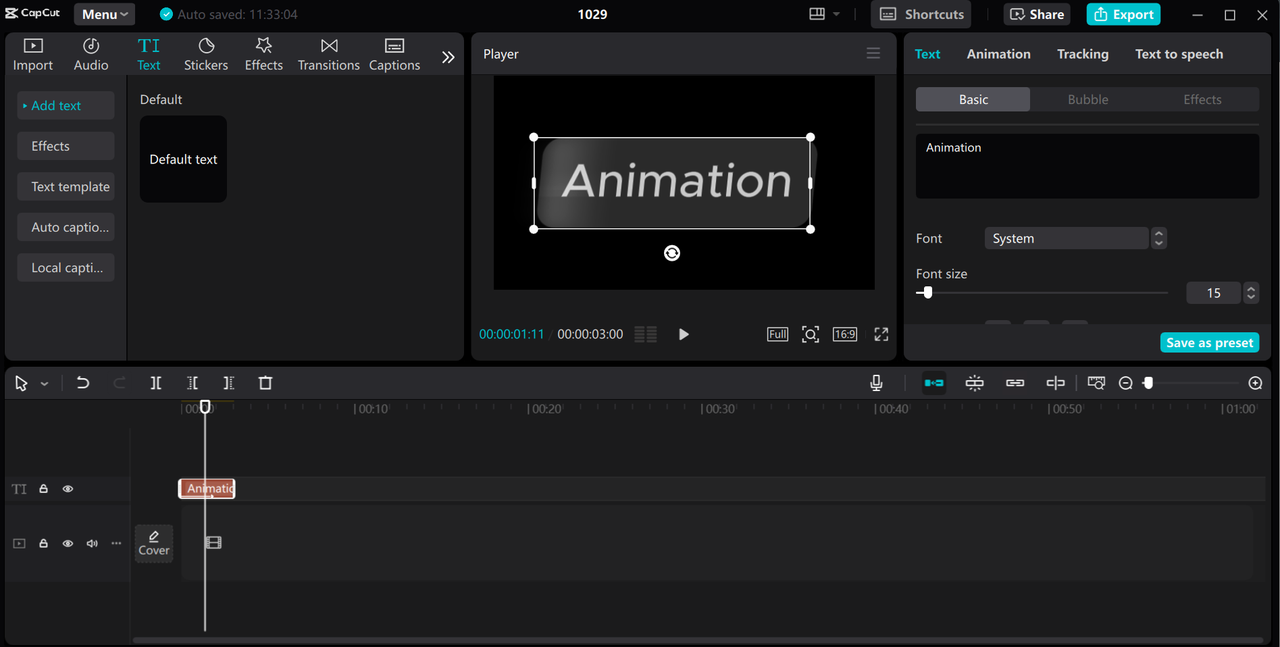Toggle clip linkage
This screenshot has width=1280, height=647.
pyautogui.click(x=1015, y=383)
